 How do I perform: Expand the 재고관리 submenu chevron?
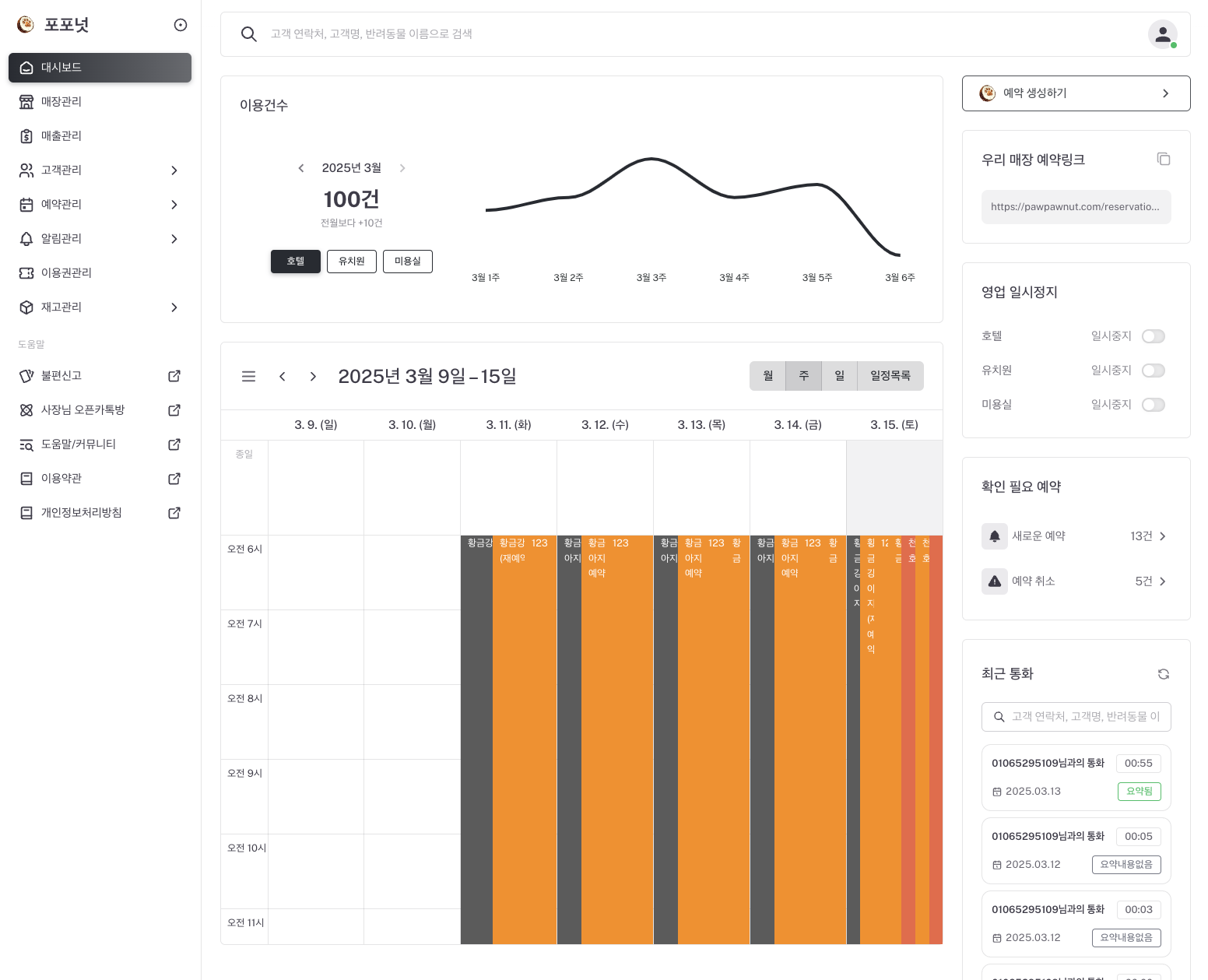pyautogui.click(x=174, y=307)
